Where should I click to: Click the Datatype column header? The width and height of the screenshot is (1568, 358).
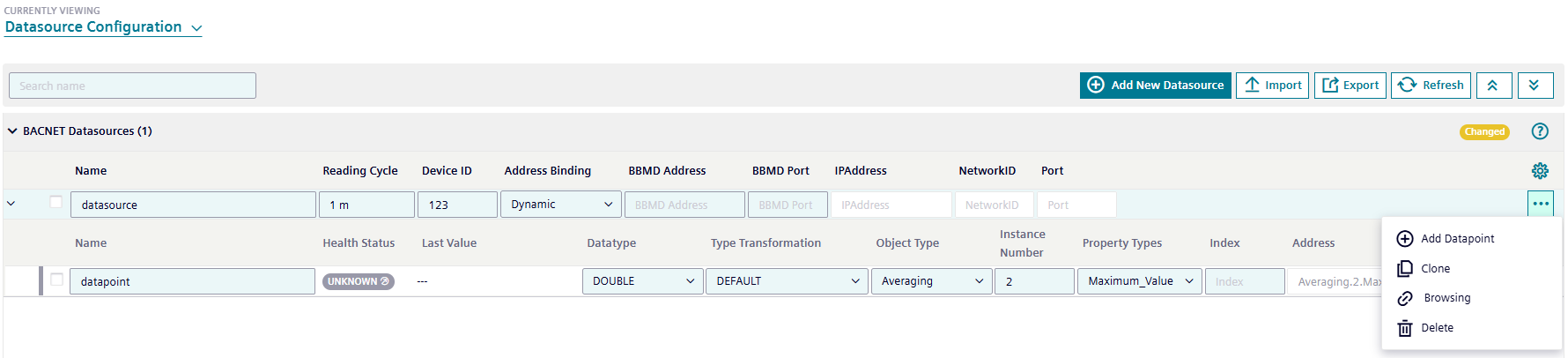pyautogui.click(x=611, y=243)
